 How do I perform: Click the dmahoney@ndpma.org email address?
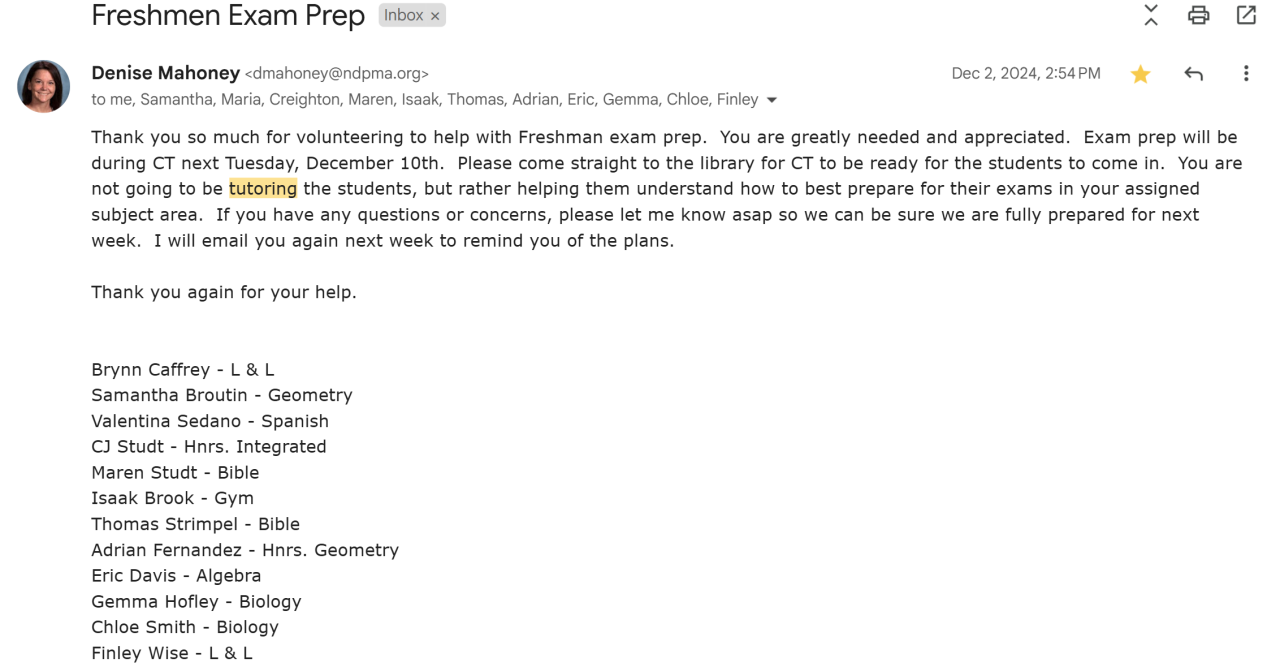tap(337, 74)
